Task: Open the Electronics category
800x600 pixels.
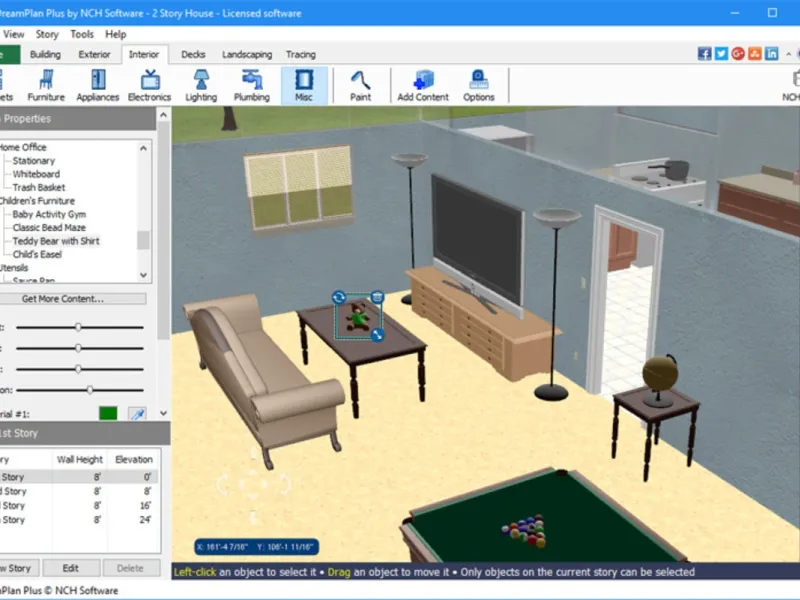Action: [149, 86]
